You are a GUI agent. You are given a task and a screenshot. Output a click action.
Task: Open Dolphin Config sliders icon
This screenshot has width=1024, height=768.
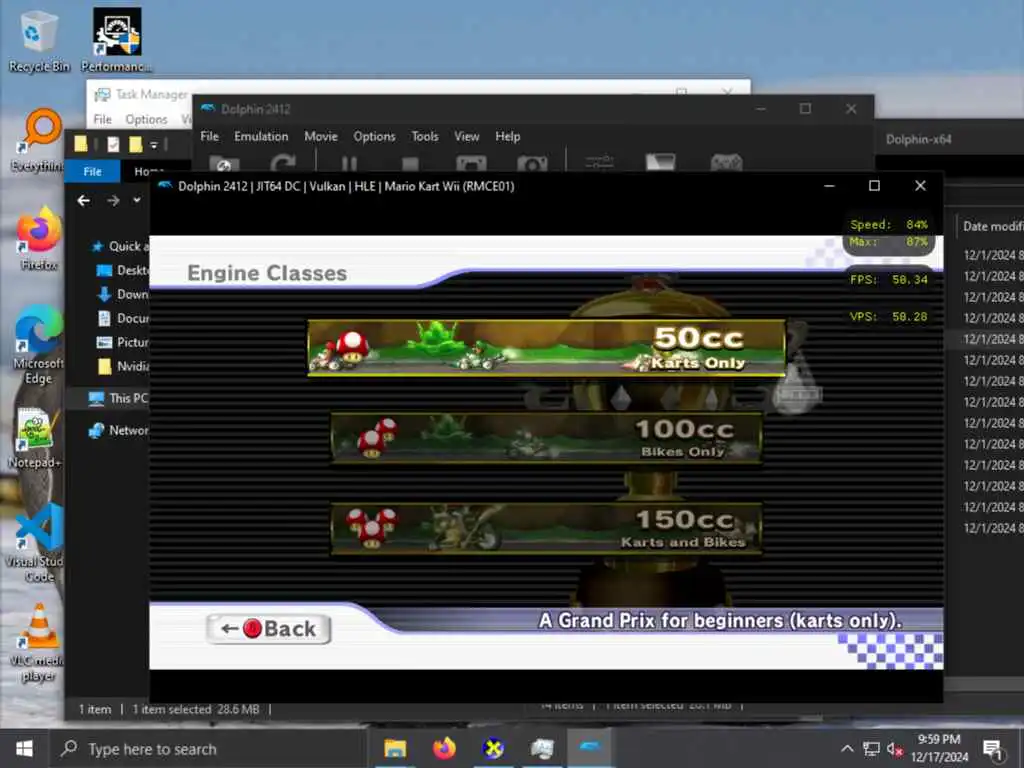click(x=599, y=163)
